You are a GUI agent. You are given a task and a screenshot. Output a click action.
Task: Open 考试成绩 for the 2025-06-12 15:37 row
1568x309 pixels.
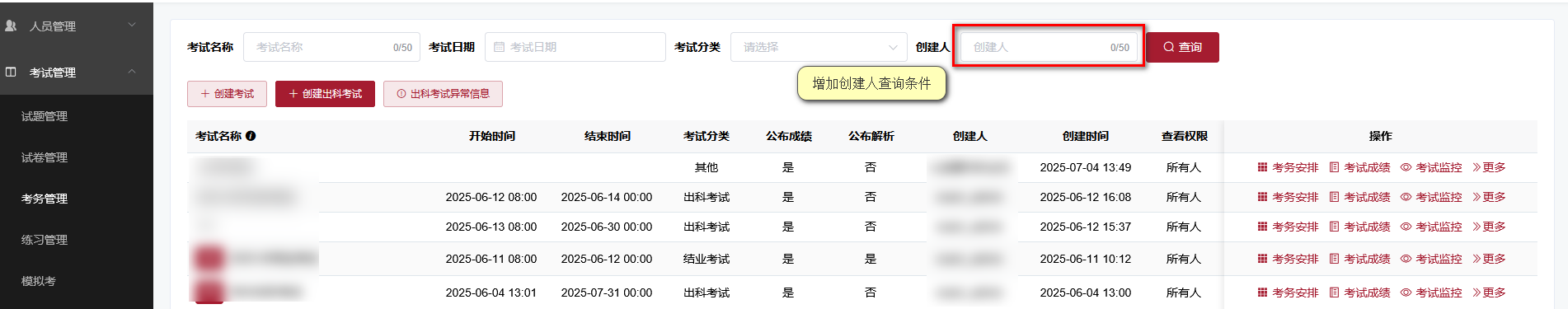click(1359, 227)
